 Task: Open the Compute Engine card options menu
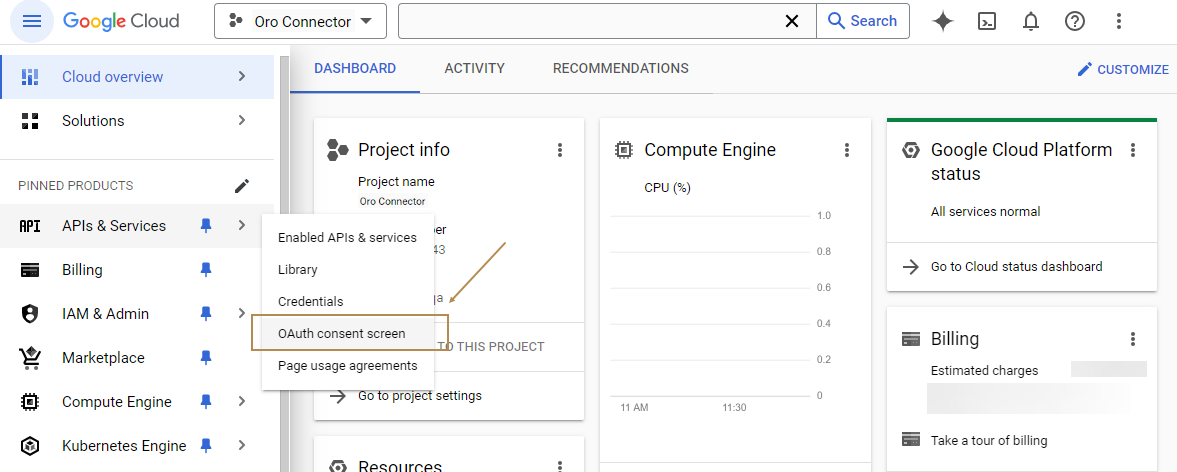(847, 150)
